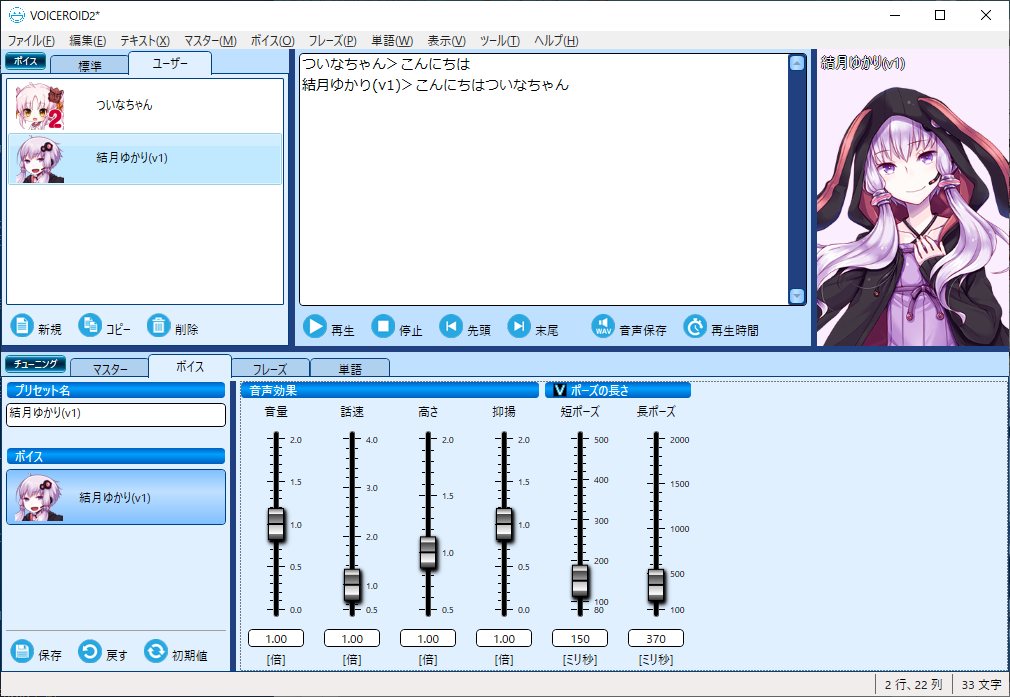
Task: Click the チューニング panel label badge
Action: (35, 364)
